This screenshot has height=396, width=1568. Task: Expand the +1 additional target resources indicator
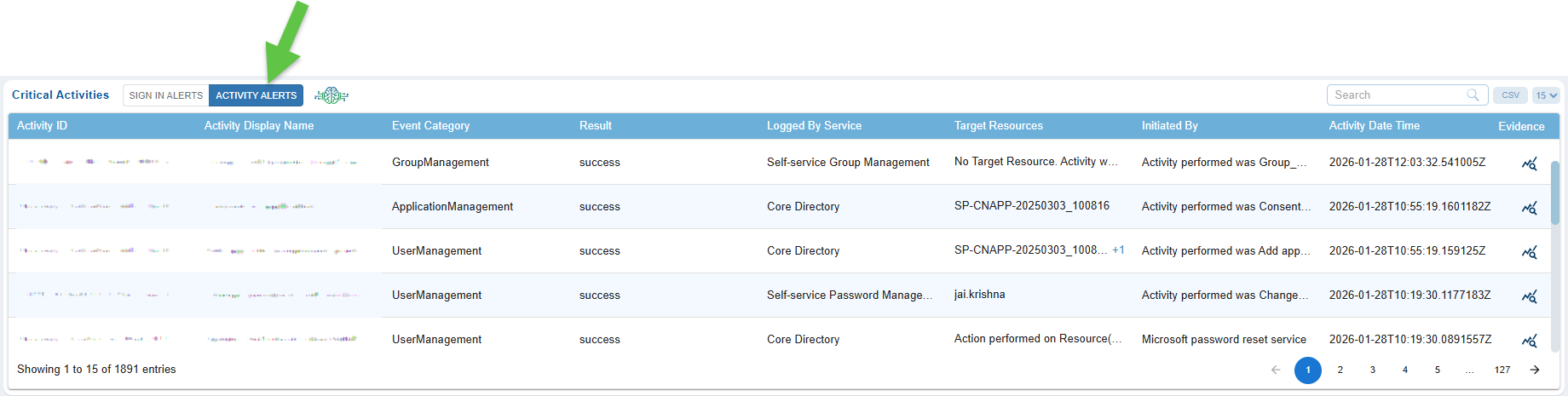click(x=1118, y=250)
